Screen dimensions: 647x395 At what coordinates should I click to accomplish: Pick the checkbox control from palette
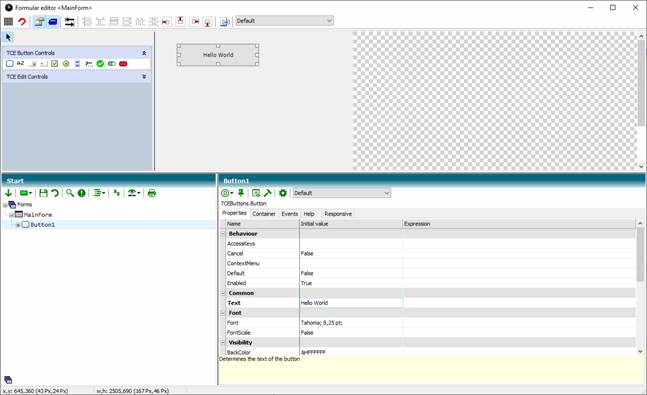(54, 64)
